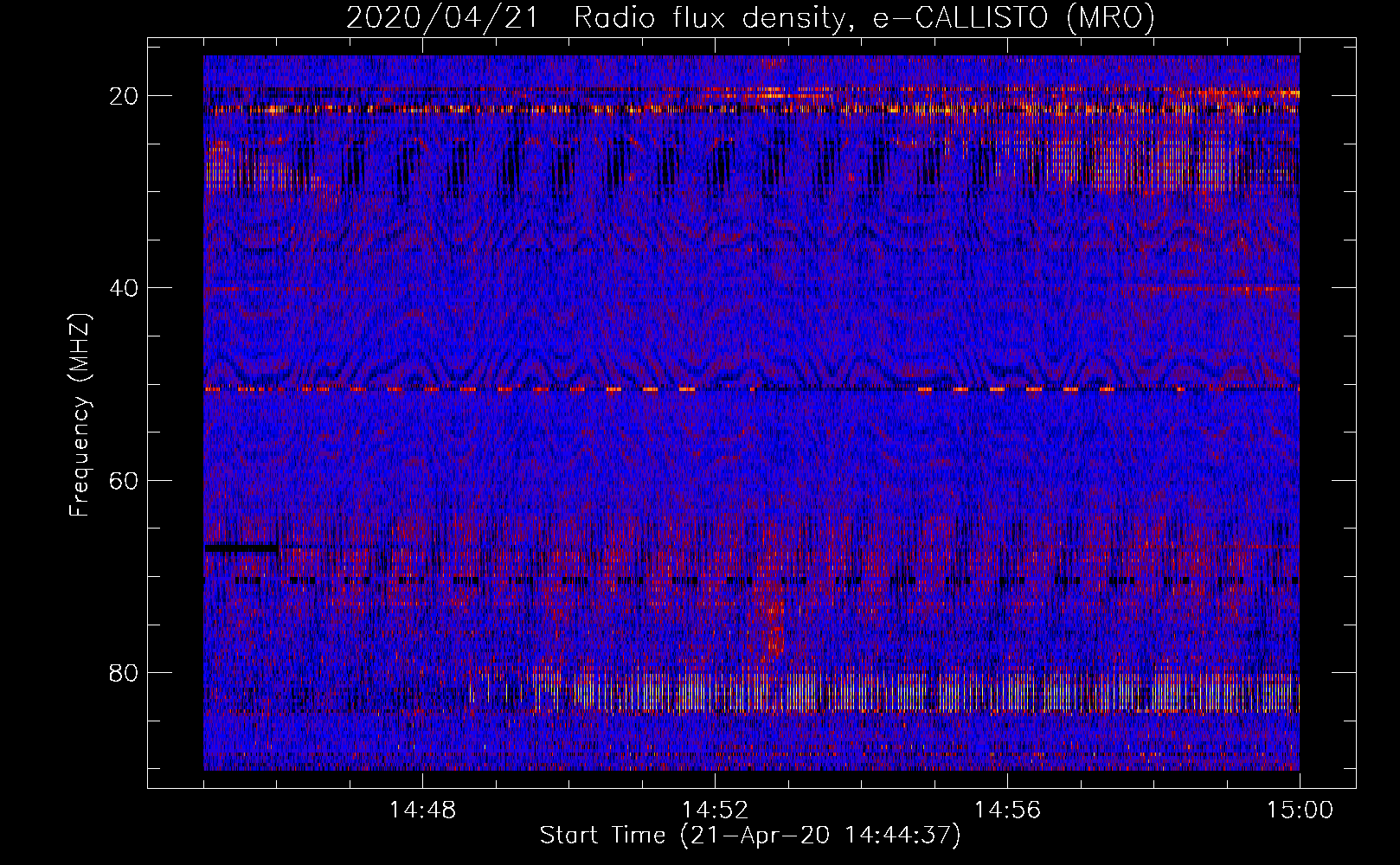The width and height of the screenshot is (1400, 865).
Task: Click the 'Start Time (21-Apr-20 14:44:37)' label
Action: pos(750,836)
